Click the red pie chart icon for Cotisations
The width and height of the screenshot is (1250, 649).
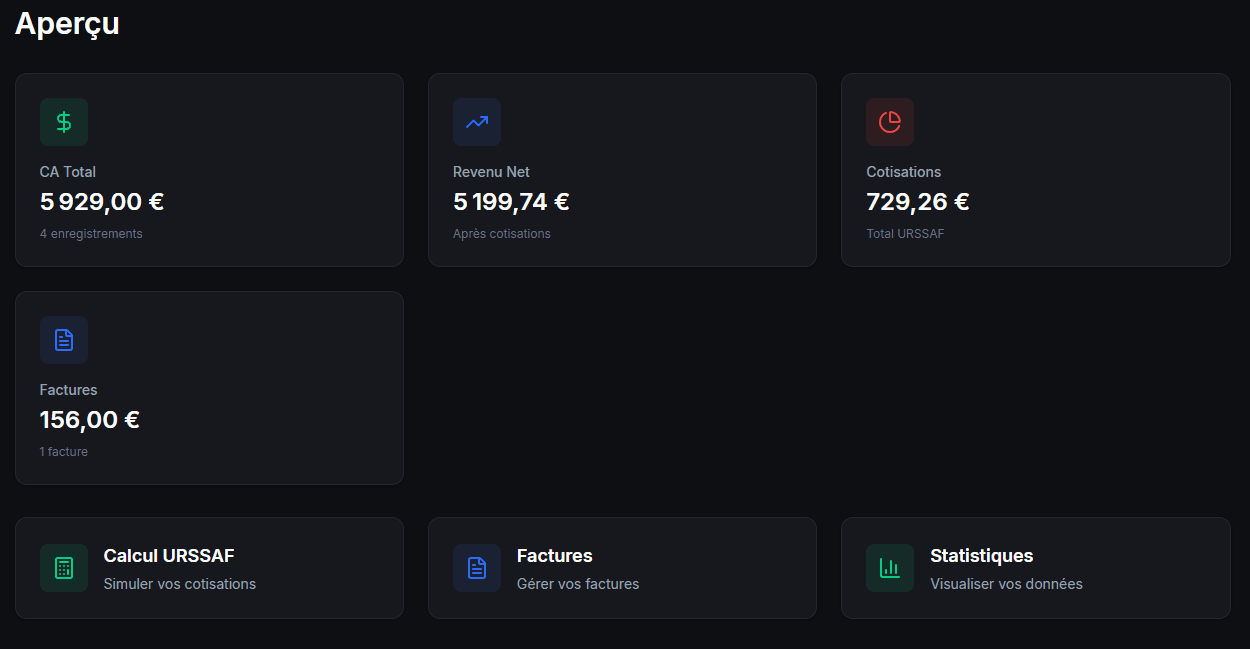889,121
